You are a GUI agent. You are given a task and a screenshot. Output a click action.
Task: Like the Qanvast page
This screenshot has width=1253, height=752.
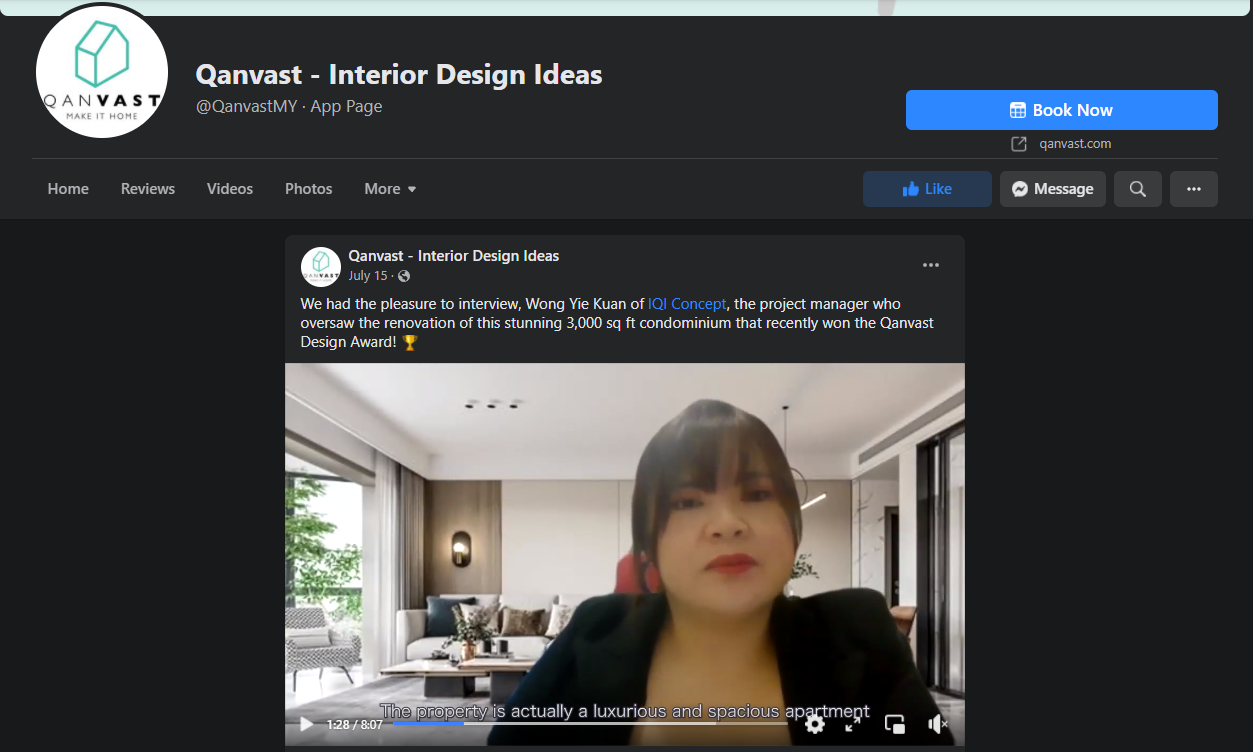pos(927,189)
